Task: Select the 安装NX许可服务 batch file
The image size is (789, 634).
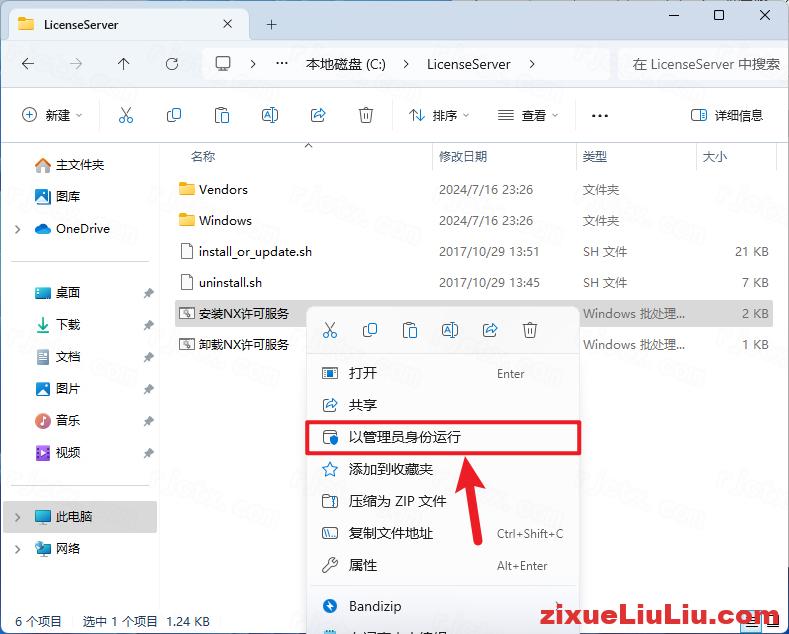Action: pyautogui.click(x=244, y=313)
